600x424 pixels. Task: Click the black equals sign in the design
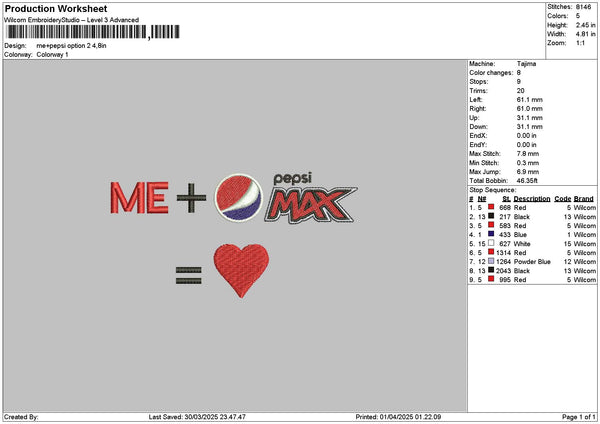click(188, 276)
